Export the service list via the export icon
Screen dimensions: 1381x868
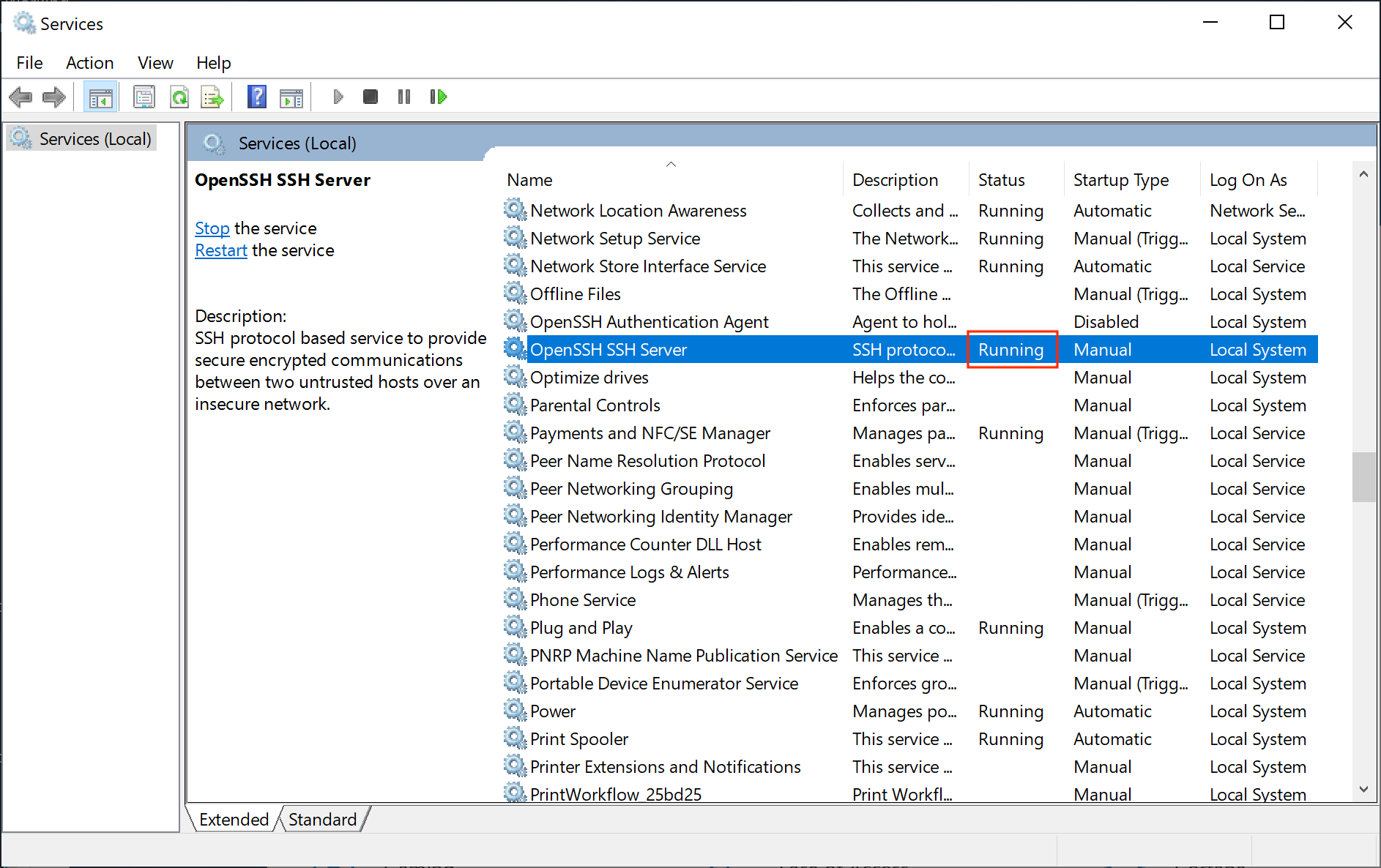(x=212, y=96)
